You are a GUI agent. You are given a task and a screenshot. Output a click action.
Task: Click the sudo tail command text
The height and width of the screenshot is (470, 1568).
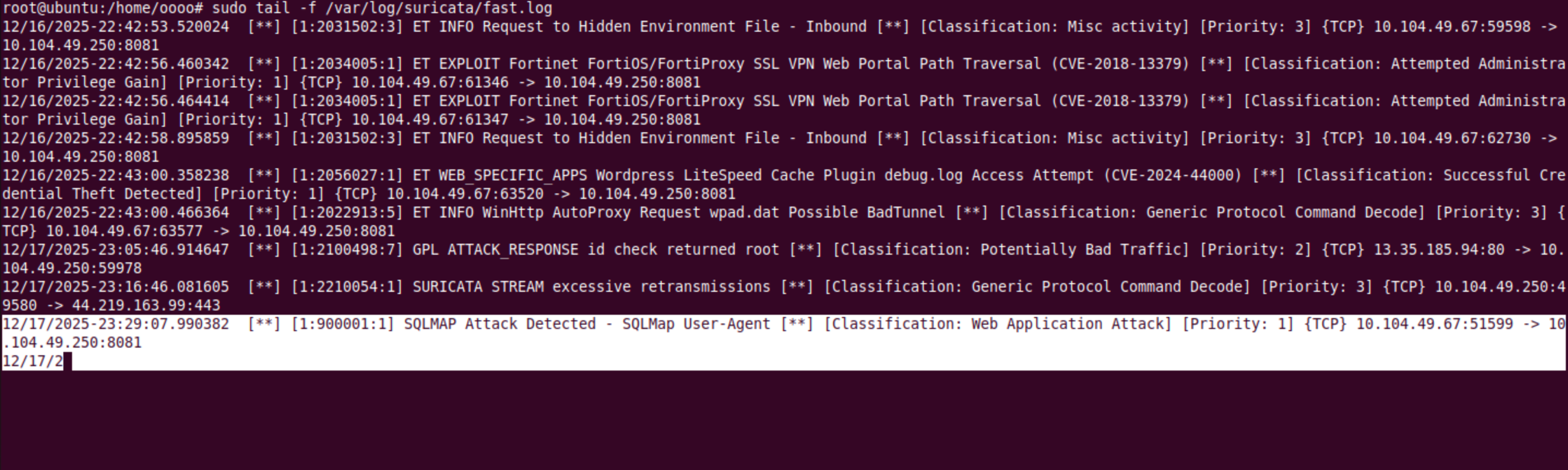click(382, 8)
